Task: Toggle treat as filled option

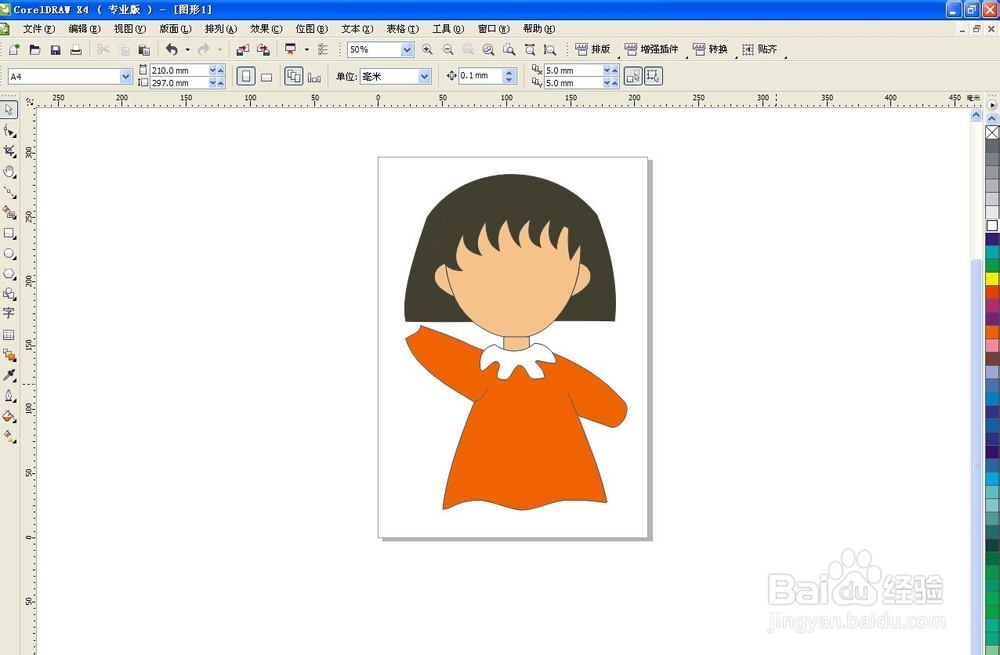Action: (633, 76)
